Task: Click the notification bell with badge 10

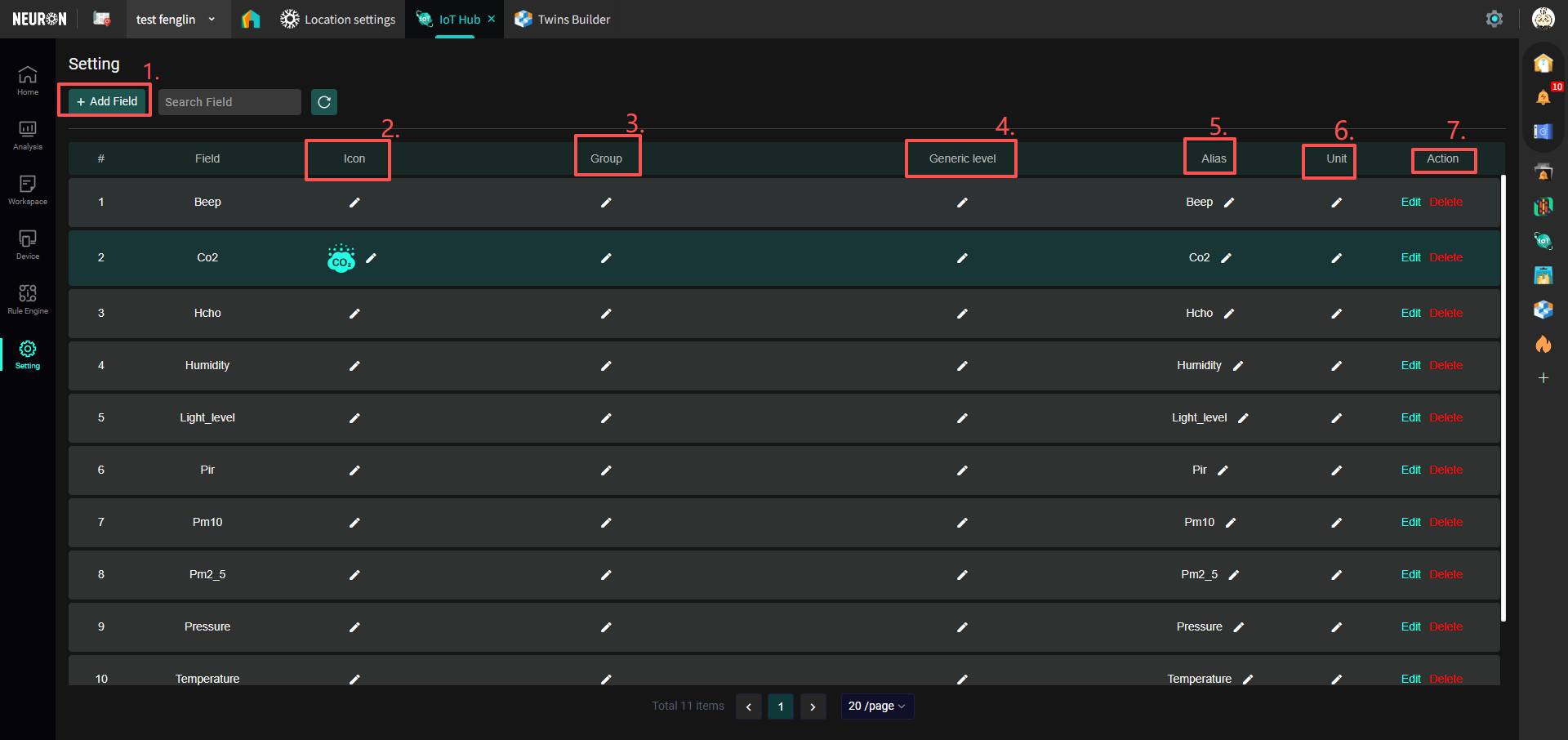Action: (x=1543, y=97)
